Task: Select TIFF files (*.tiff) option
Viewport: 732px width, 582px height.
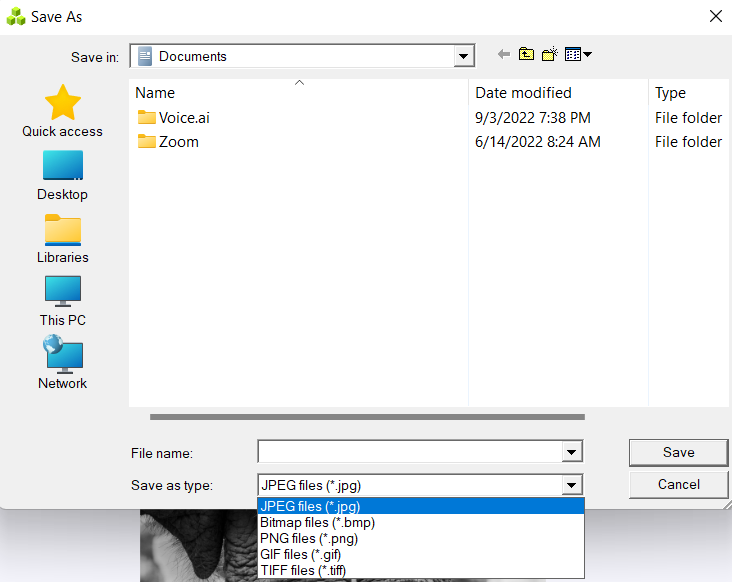Action: pos(303,570)
